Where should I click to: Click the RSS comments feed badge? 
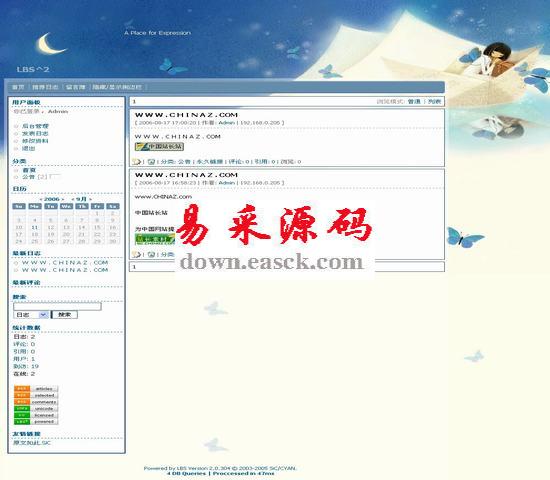tap(36, 402)
